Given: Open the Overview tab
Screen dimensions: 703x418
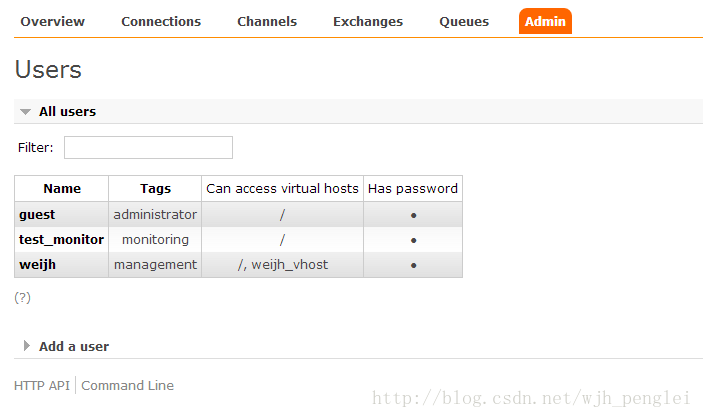Looking at the screenshot, I should 52,22.
